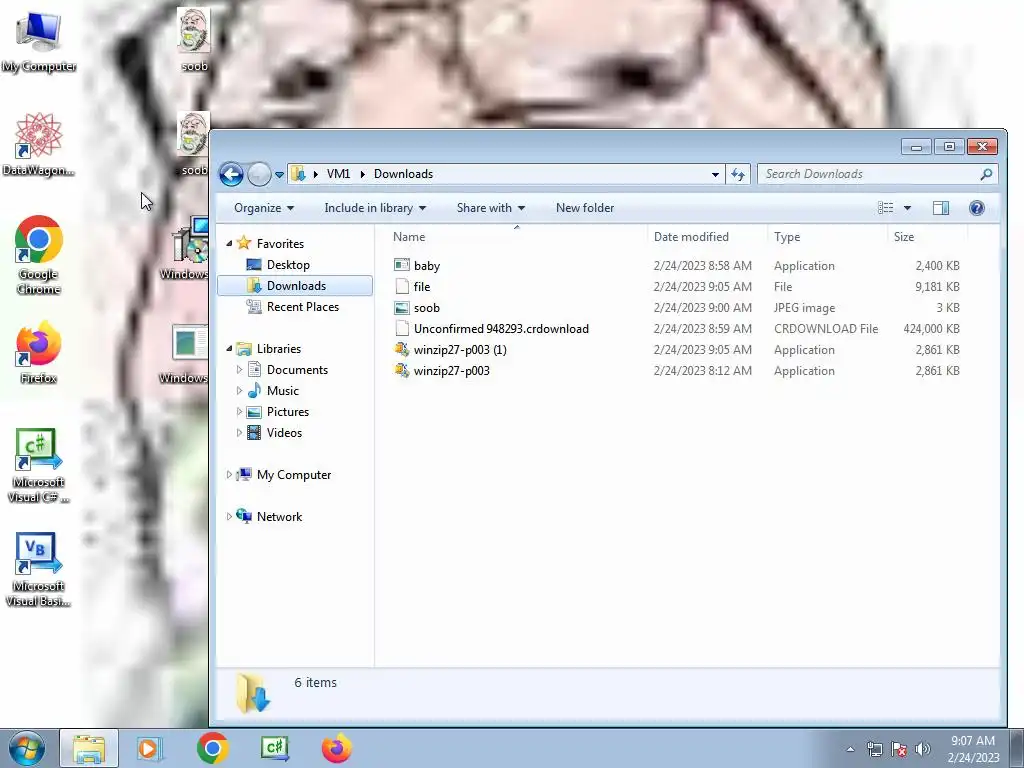This screenshot has width=1024, height=768.
Task: Select the soob JPEG image icon
Action: click(402, 308)
